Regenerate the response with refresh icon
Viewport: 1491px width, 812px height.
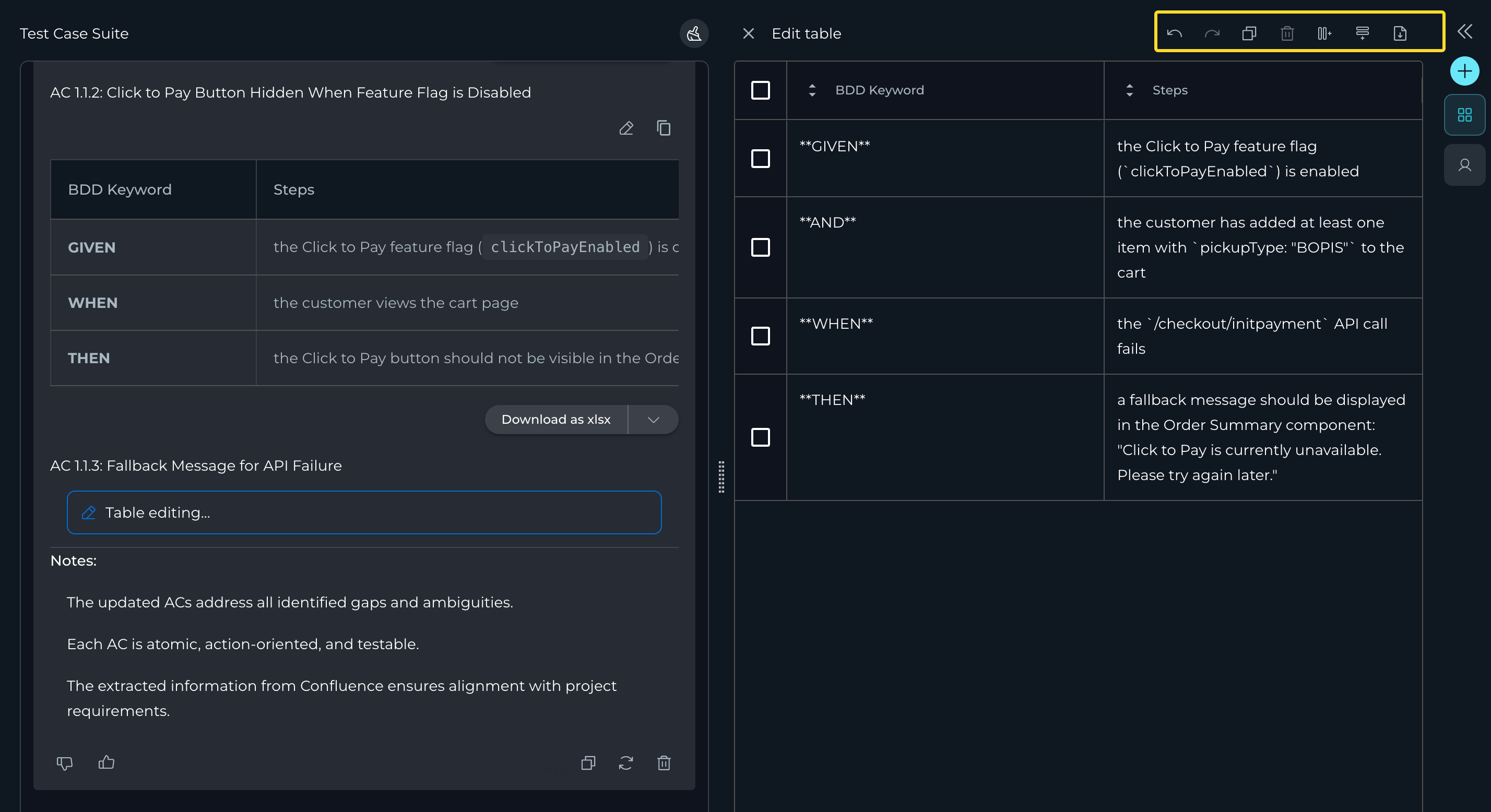click(625, 763)
